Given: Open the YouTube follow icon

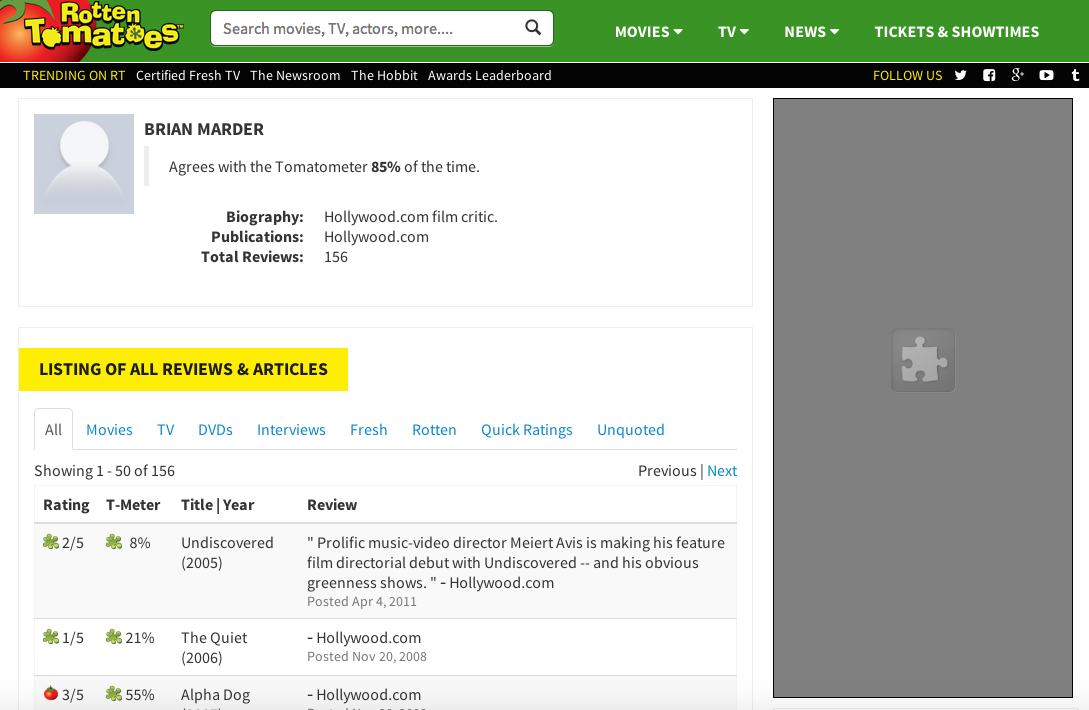Looking at the screenshot, I should (1046, 75).
